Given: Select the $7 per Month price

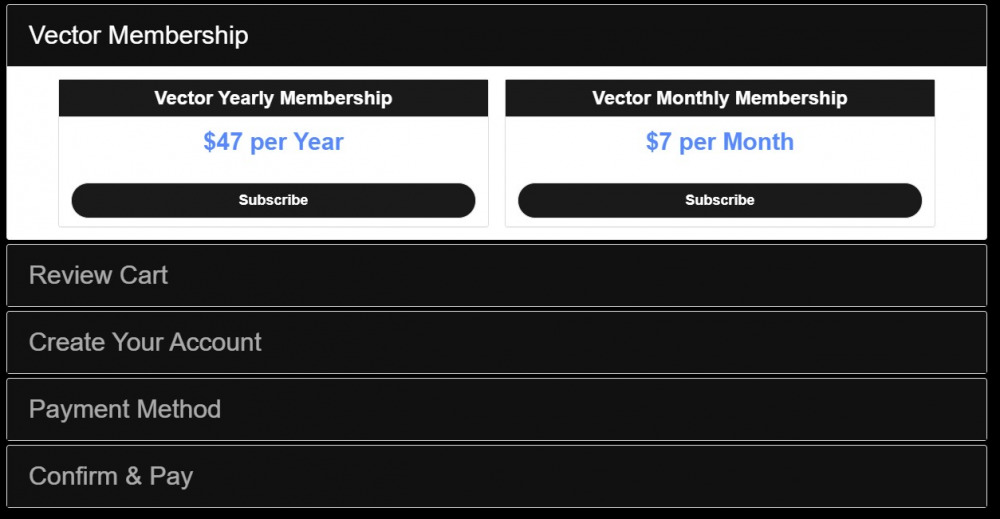Looking at the screenshot, I should [719, 142].
